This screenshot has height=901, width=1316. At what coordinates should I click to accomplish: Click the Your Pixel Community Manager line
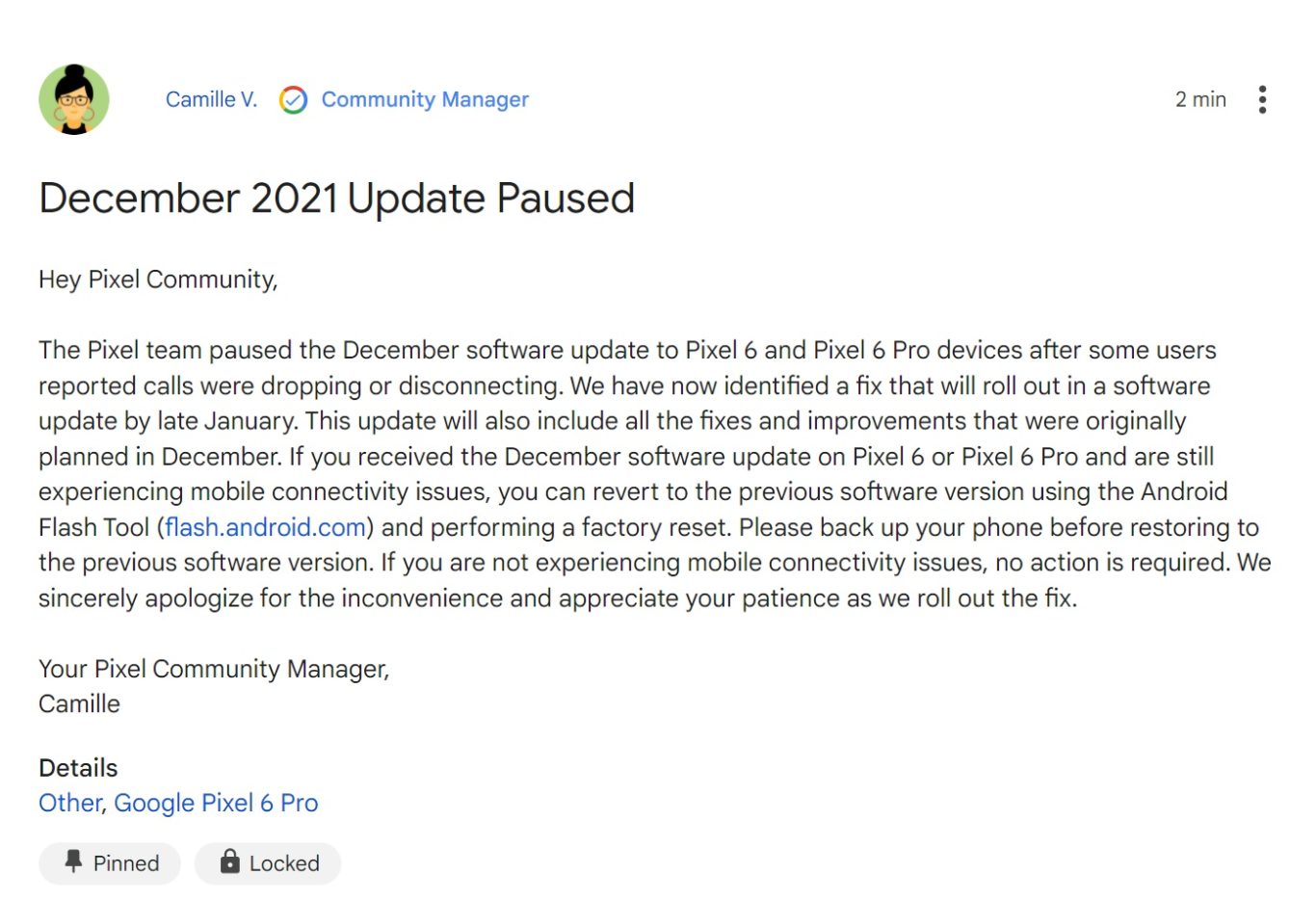click(214, 669)
